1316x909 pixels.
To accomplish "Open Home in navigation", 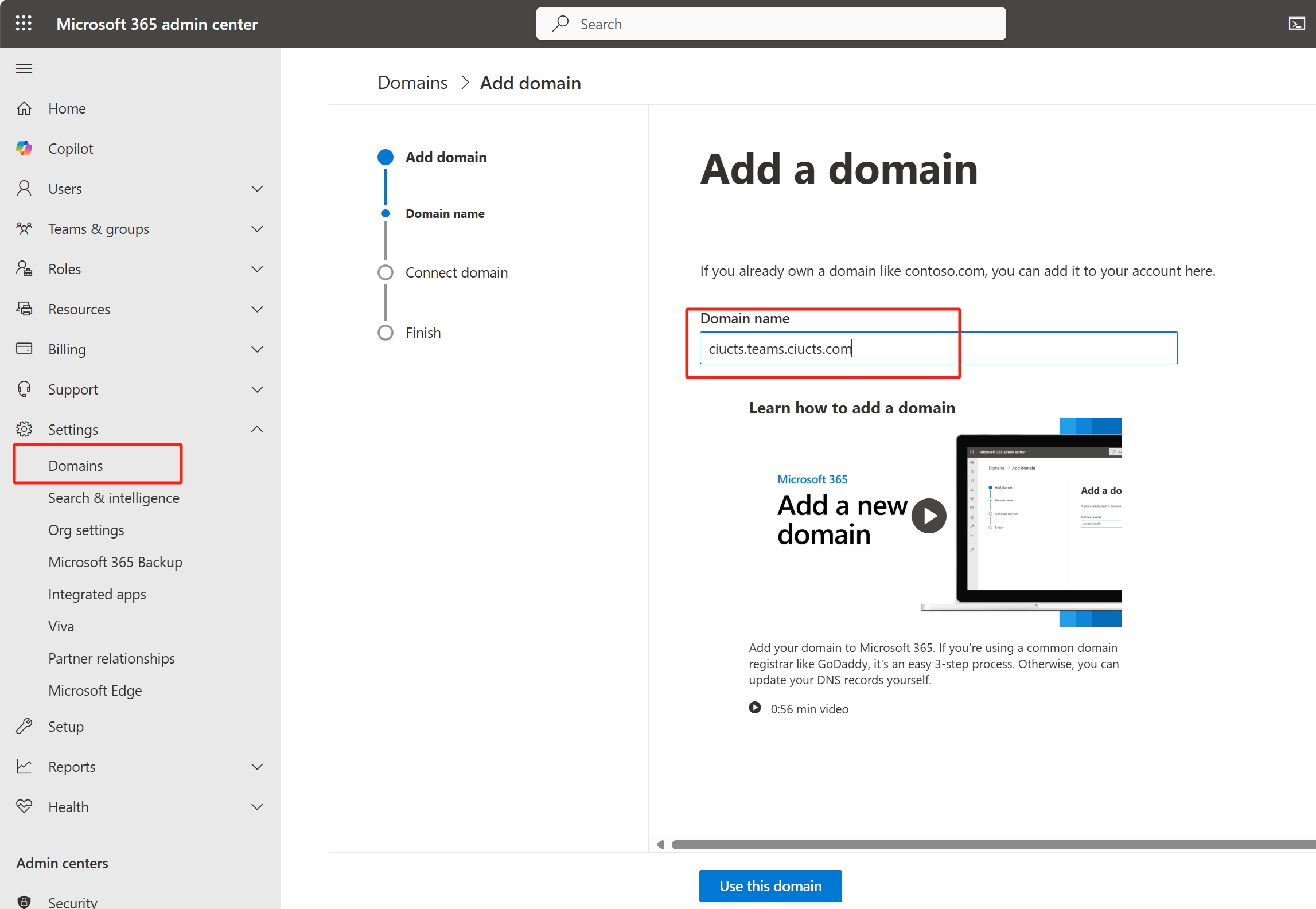I will click(67, 108).
